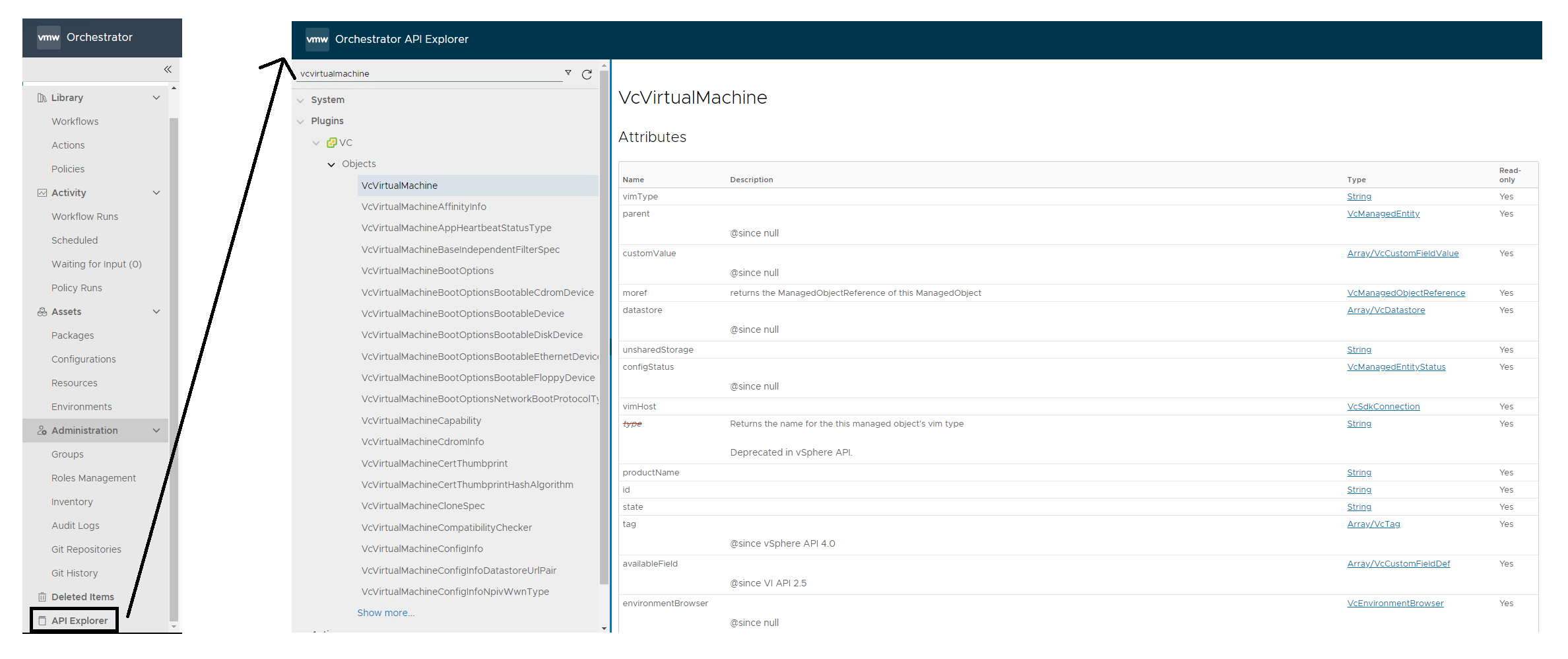Click the Deleted Items trash icon

(42, 597)
